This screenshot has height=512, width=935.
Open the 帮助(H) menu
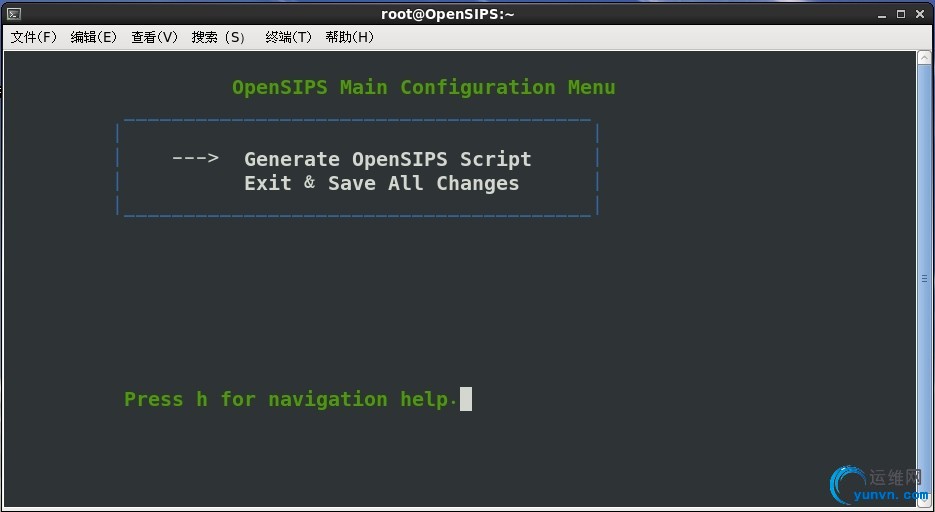(349, 37)
